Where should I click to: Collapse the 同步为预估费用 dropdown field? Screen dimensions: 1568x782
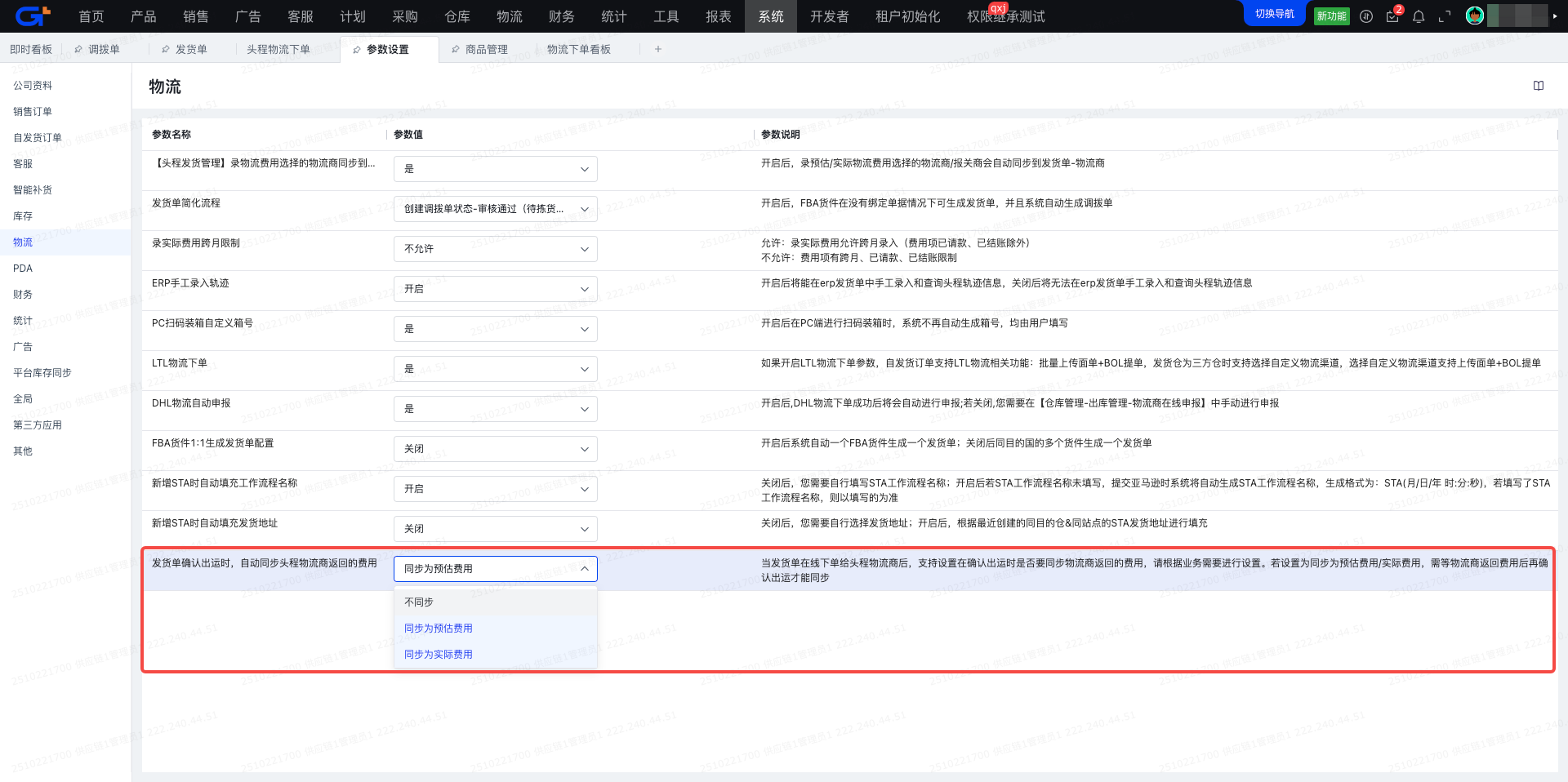(496, 569)
